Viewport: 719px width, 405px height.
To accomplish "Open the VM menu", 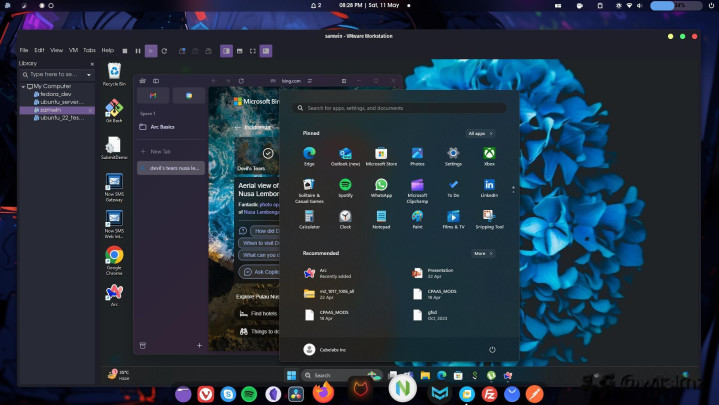I will point(73,50).
